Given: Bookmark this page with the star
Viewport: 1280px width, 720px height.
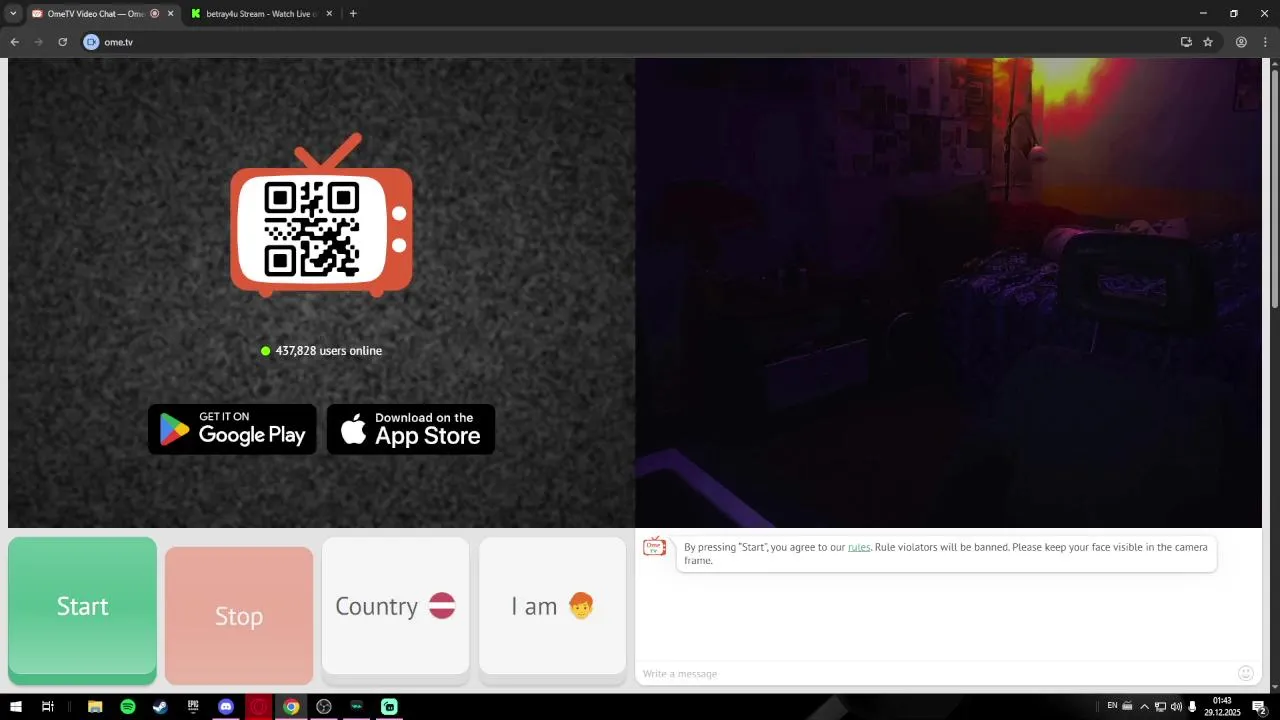Looking at the screenshot, I should [1208, 42].
